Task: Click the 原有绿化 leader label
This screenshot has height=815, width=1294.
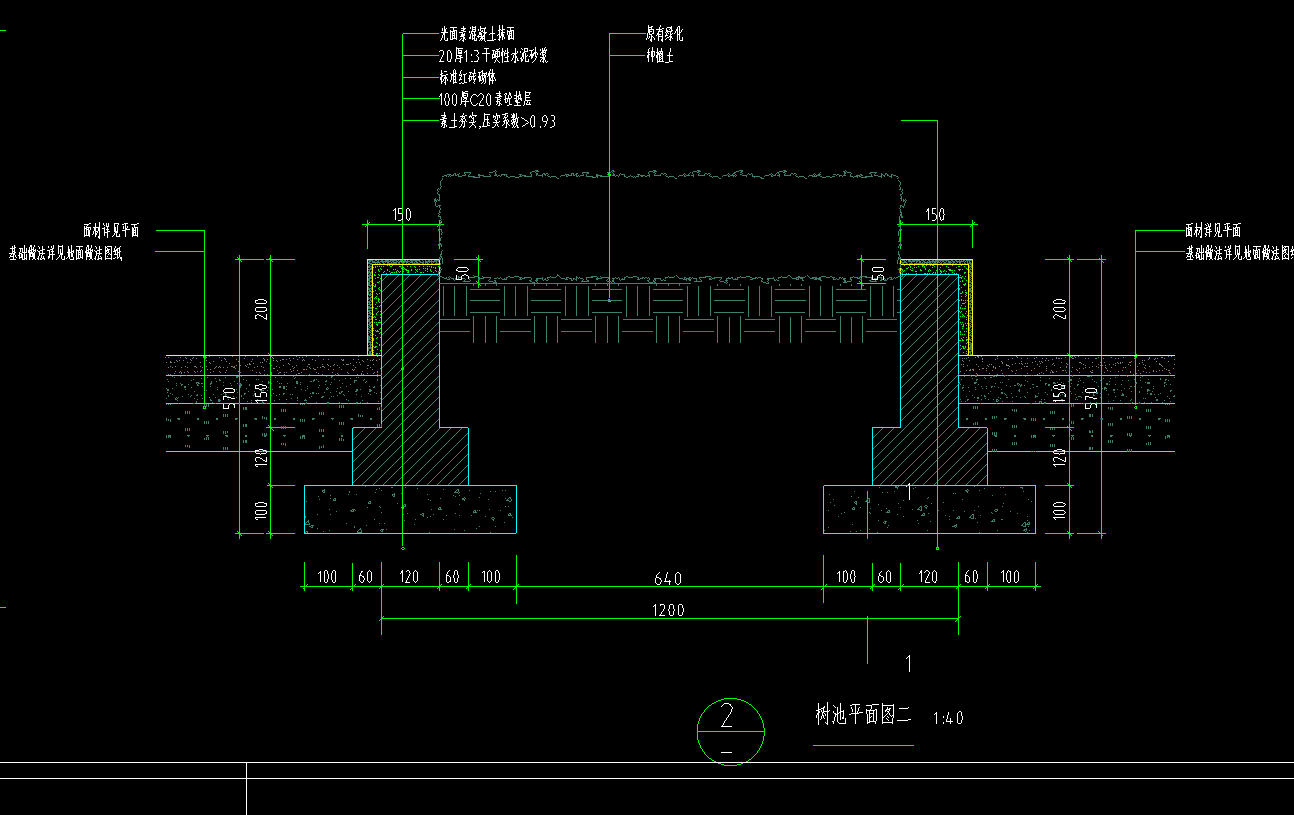Action: click(x=664, y=35)
